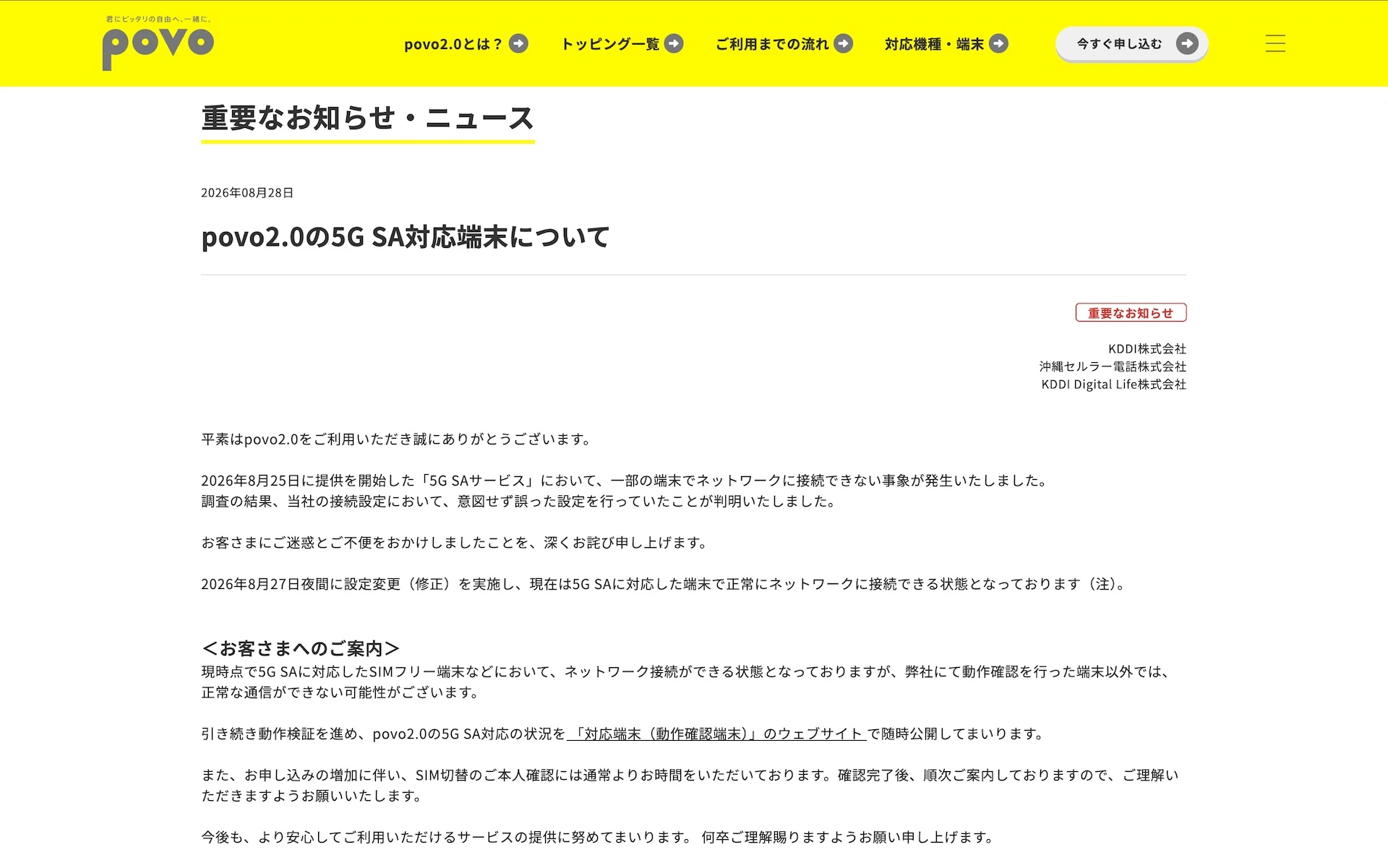The width and height of the screenshot is (1388, 868).
Task: Click the KDDI Digital Life株式会社 text
Action: tap(1114, 384)
